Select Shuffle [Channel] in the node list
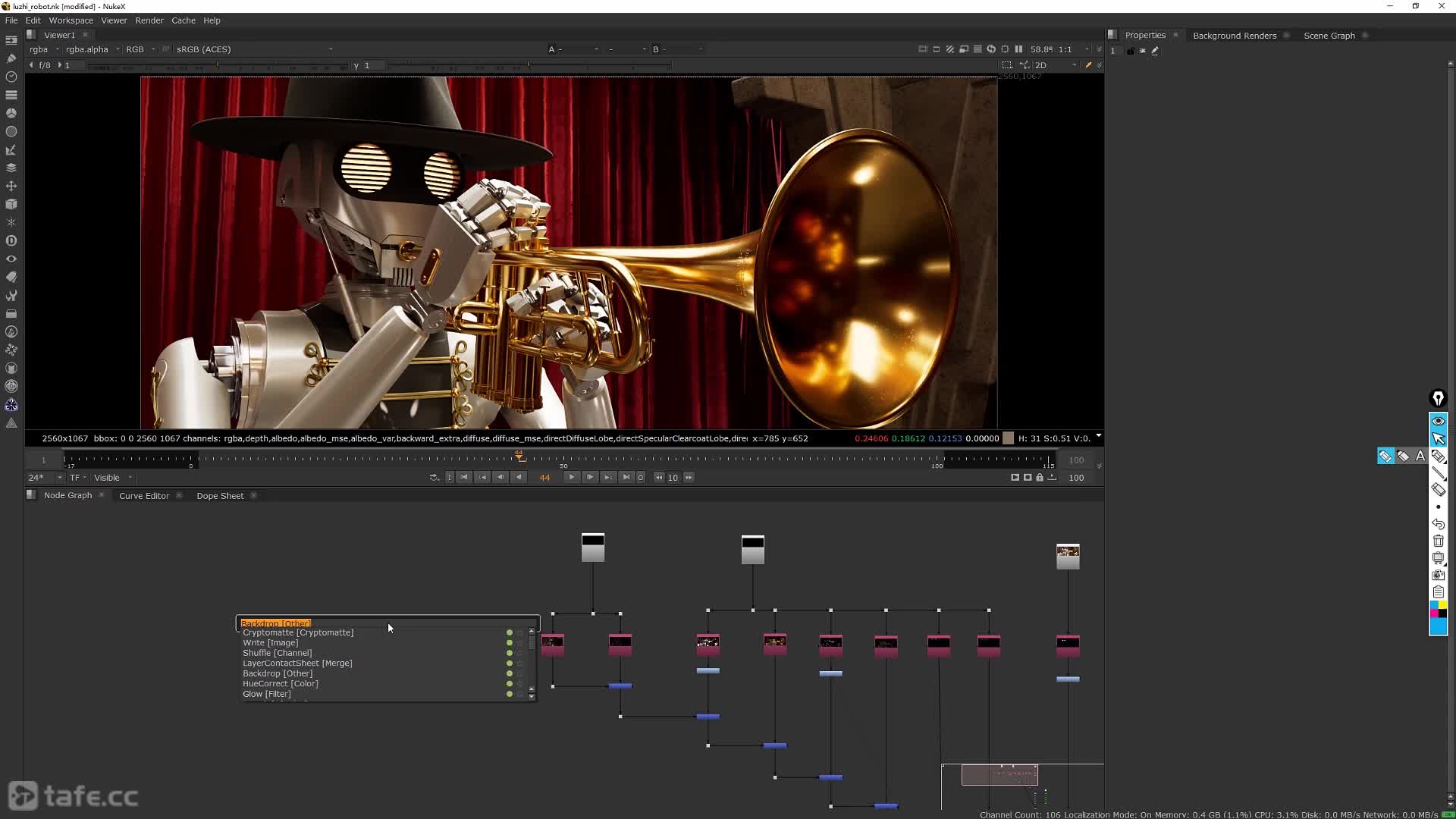1456x819 pixels. (x=277, y=653)
